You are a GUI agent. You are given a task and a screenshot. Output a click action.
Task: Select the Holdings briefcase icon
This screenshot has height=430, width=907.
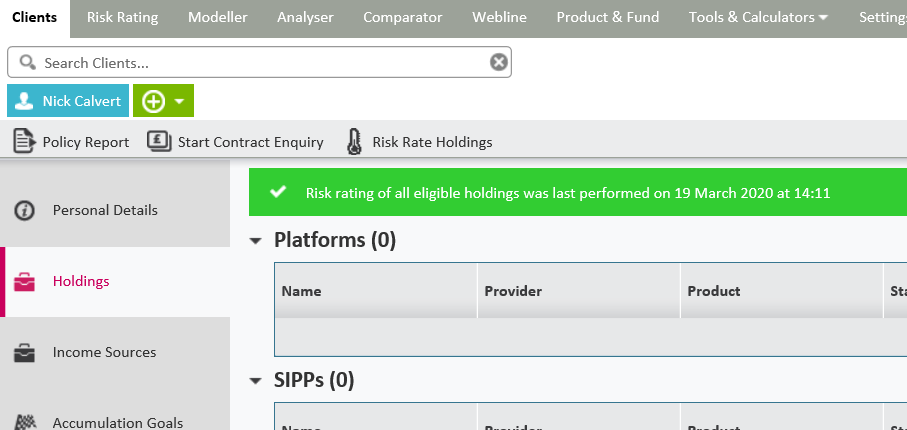(x=24, y=282)
